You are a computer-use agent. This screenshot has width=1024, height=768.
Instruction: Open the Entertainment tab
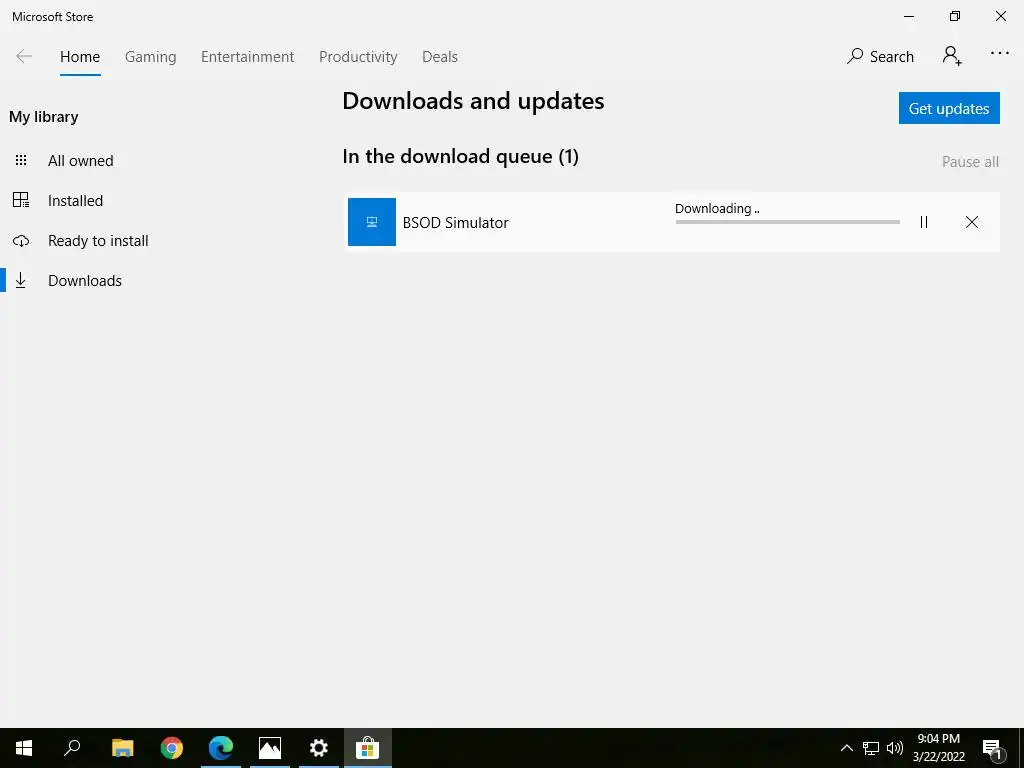click(x=248, y=57)
